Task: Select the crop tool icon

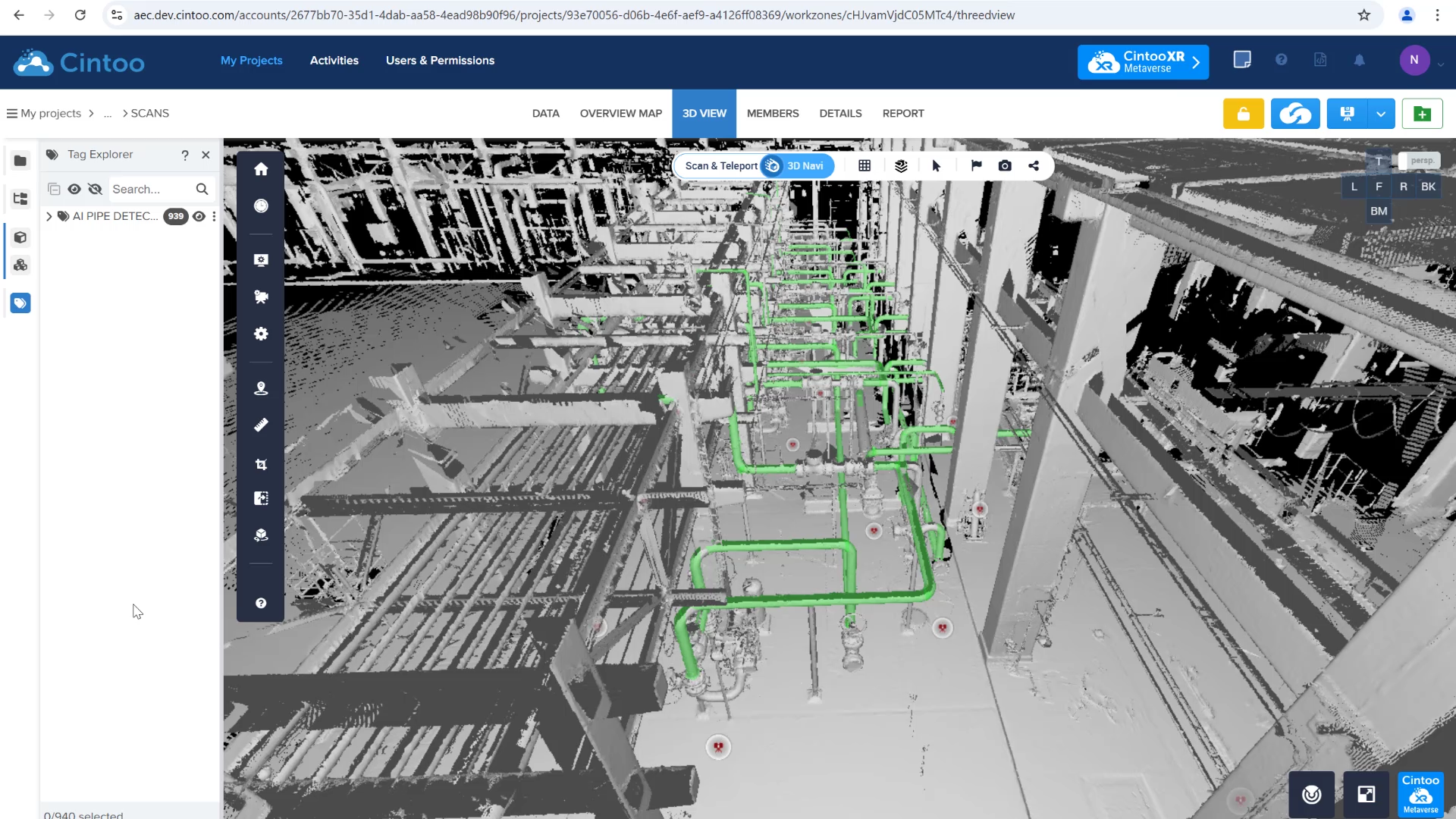Action: (x=261, y=464)
